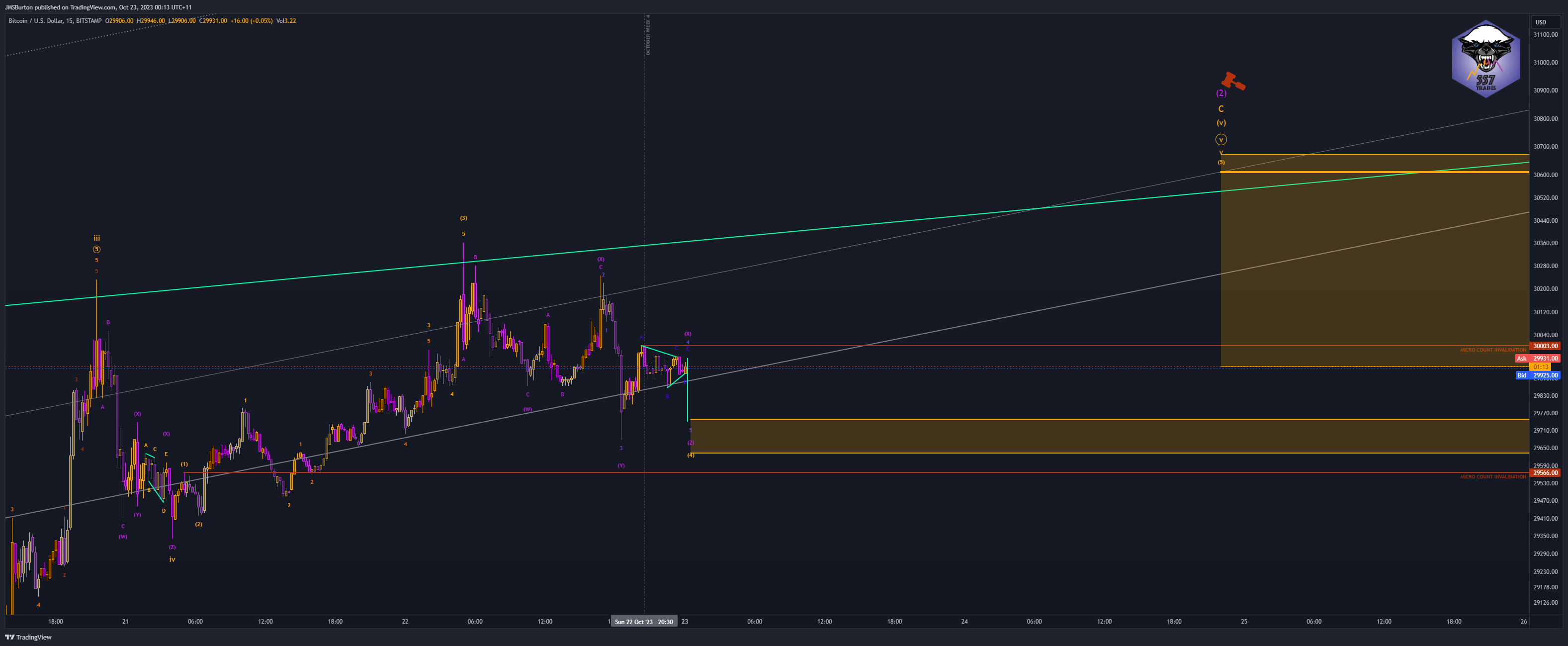Select the circled 5 label below iii
Image resolution: width=1568 pixels, height=646 pixels.
(x=96, y=250)
